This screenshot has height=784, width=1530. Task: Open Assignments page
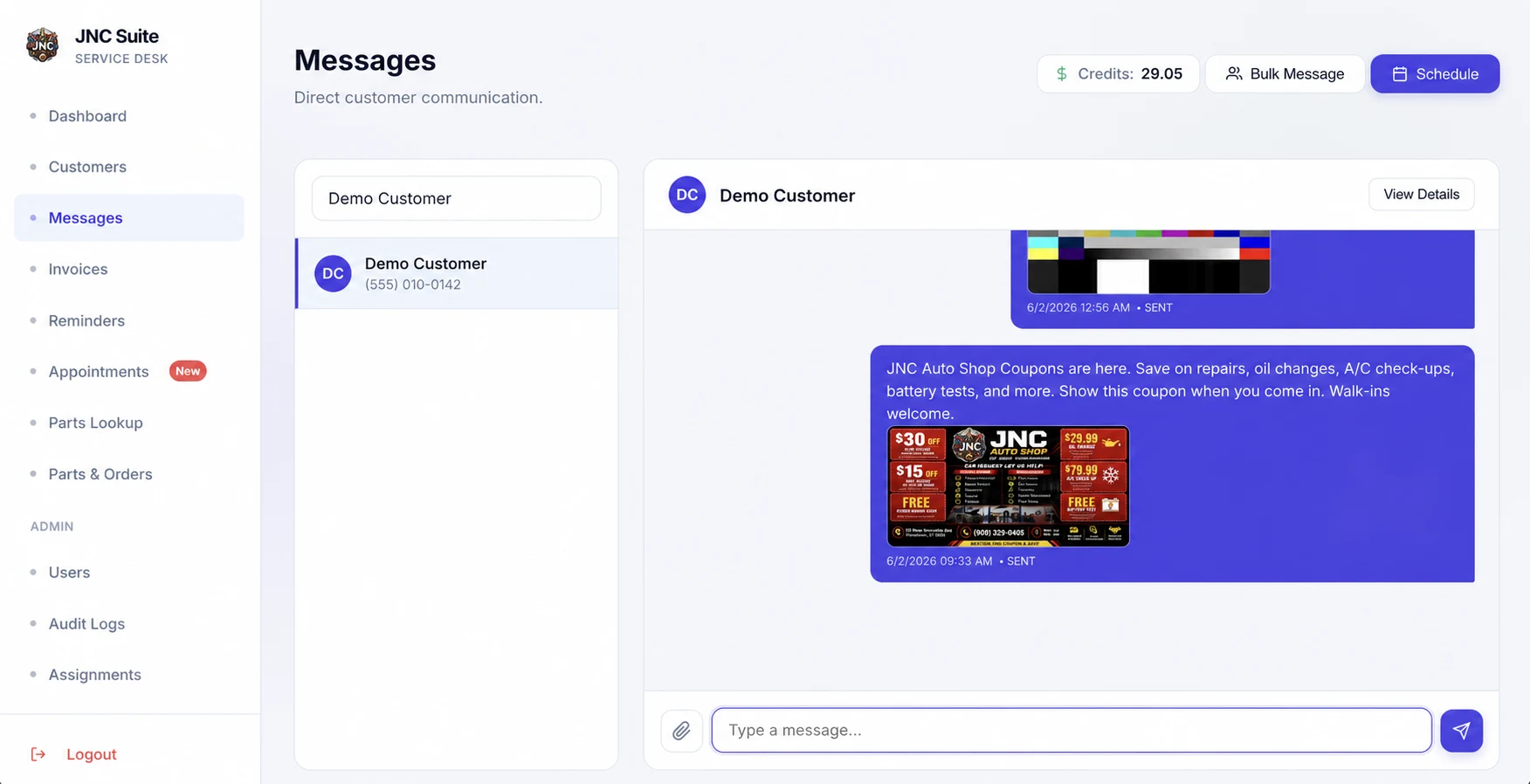pyautogui.click(x=94, y=675)
